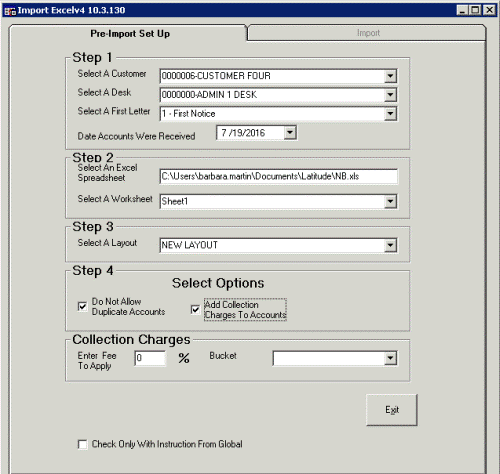Click the NEW LAYOUT value
The image size is (500, 474).
tap(189, 245)
